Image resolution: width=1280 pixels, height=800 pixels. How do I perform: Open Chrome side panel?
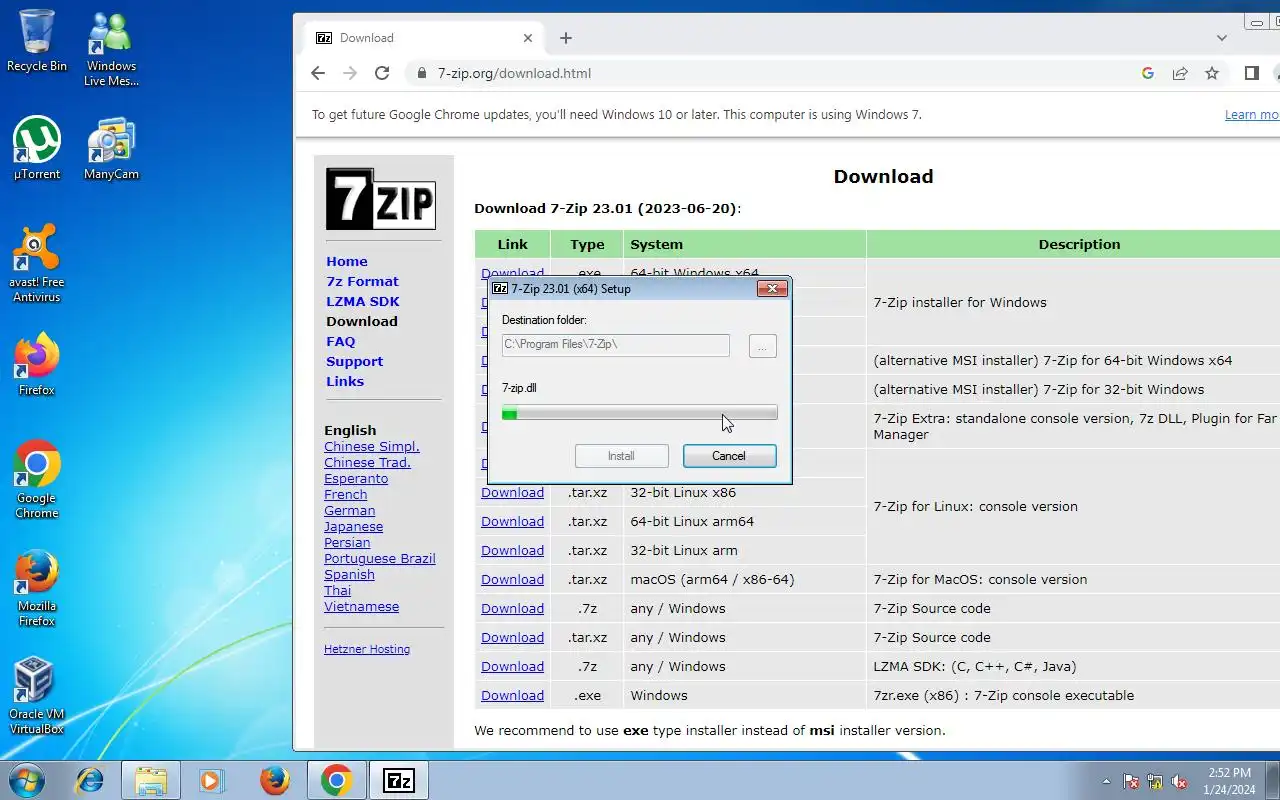pos(1251,73)
